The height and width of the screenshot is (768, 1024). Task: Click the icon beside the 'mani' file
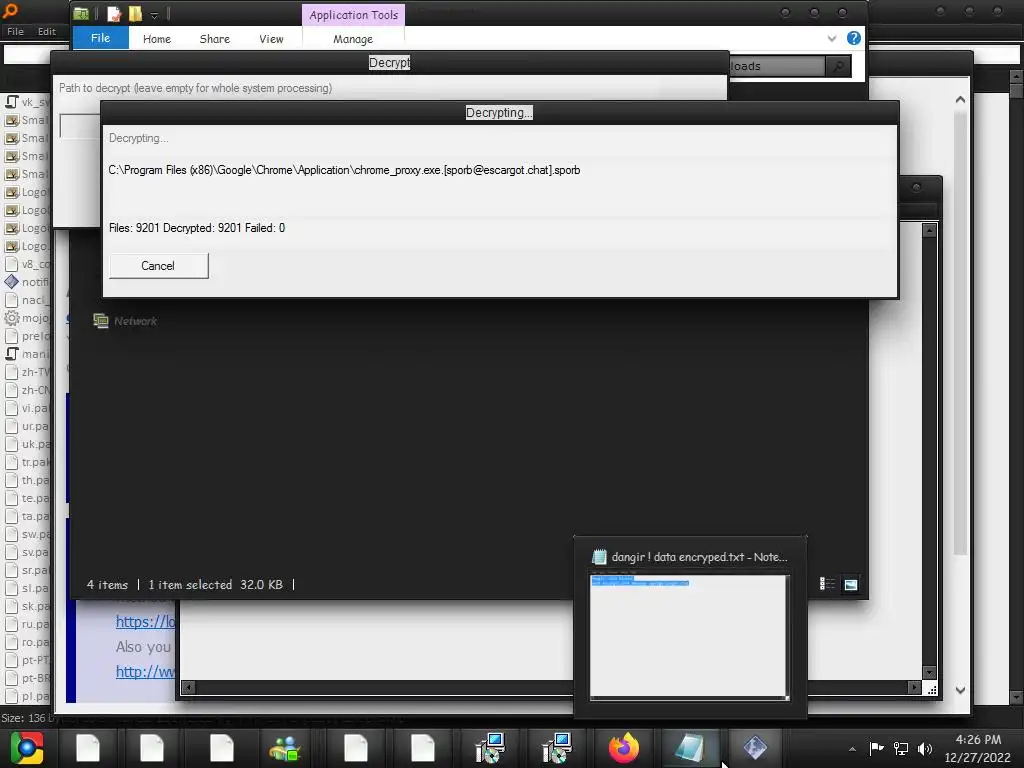(x=11, y=353)
